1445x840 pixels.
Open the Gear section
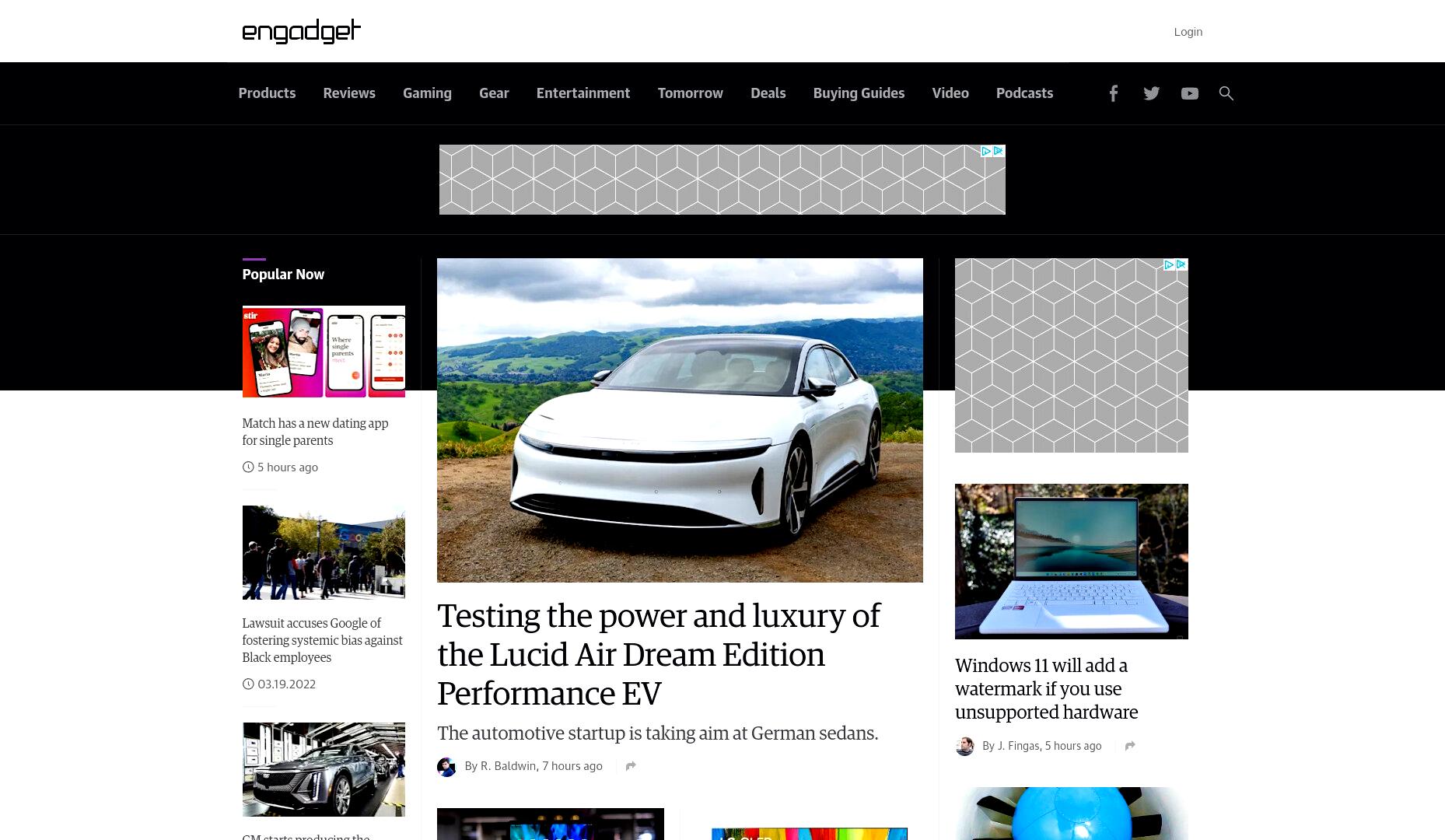494,93
